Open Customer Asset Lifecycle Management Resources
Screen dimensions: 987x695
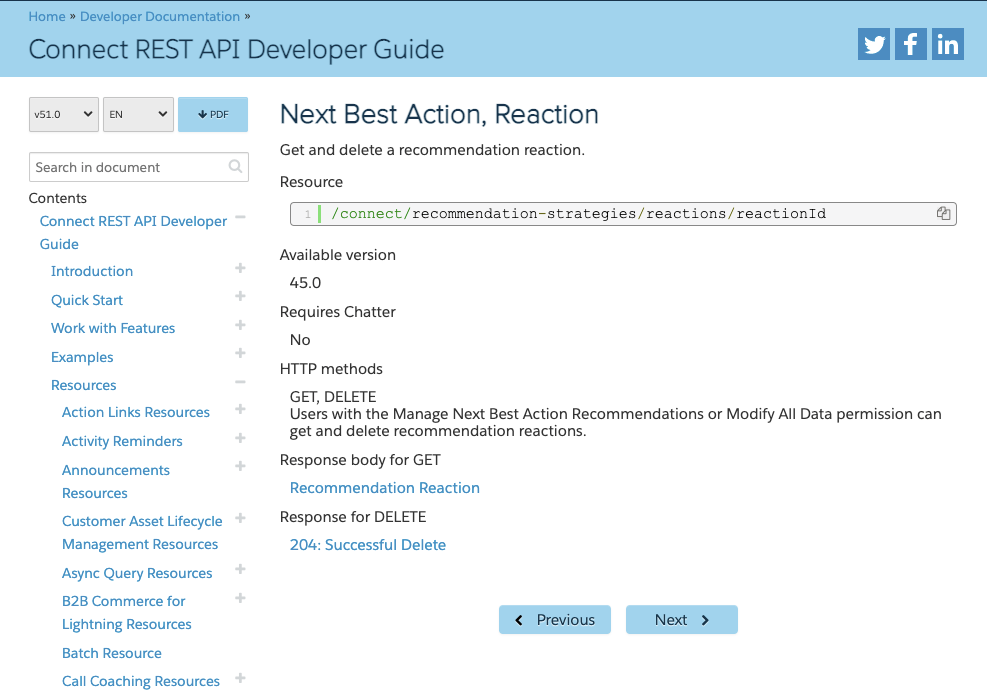(x=142, y=533)
